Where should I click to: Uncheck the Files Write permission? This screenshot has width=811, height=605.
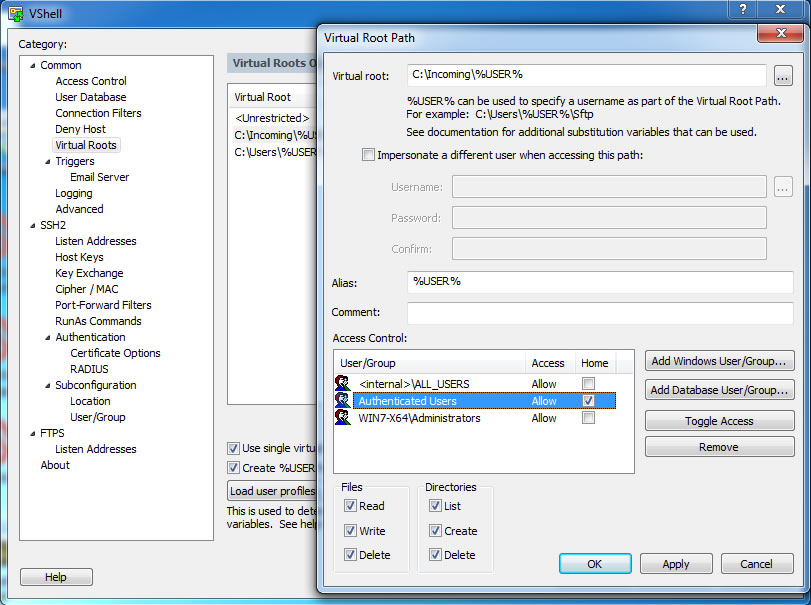[x=351, y=531]
